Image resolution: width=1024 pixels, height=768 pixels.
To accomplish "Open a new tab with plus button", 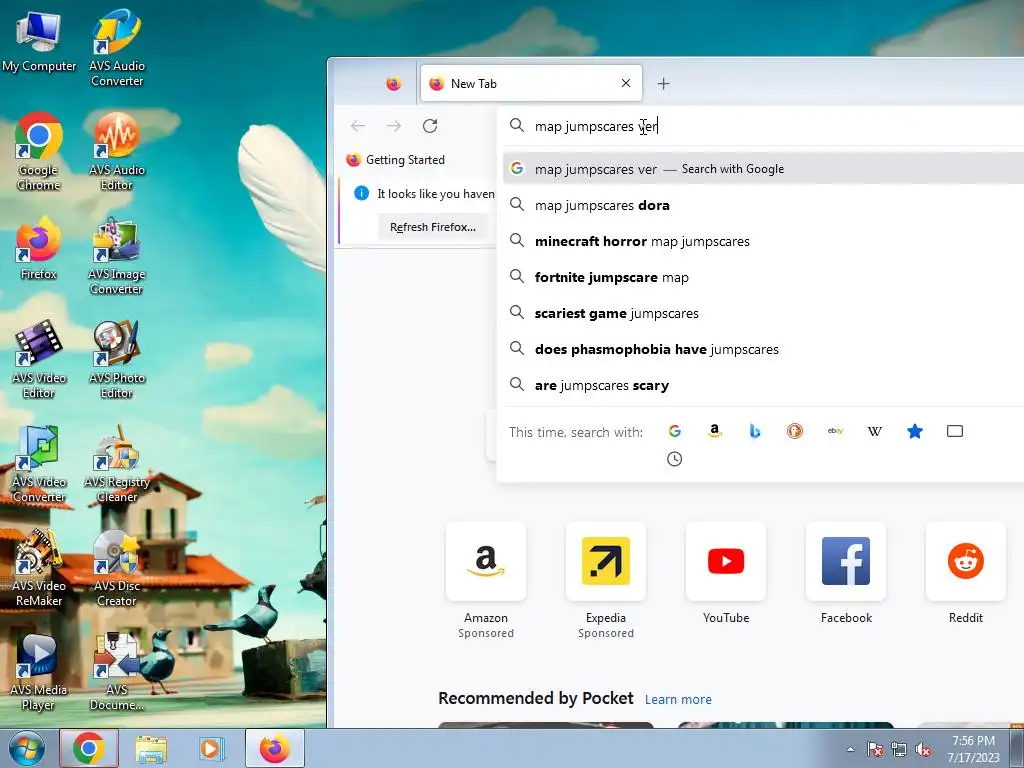I will pyautogui.click(x=664, y=84).
